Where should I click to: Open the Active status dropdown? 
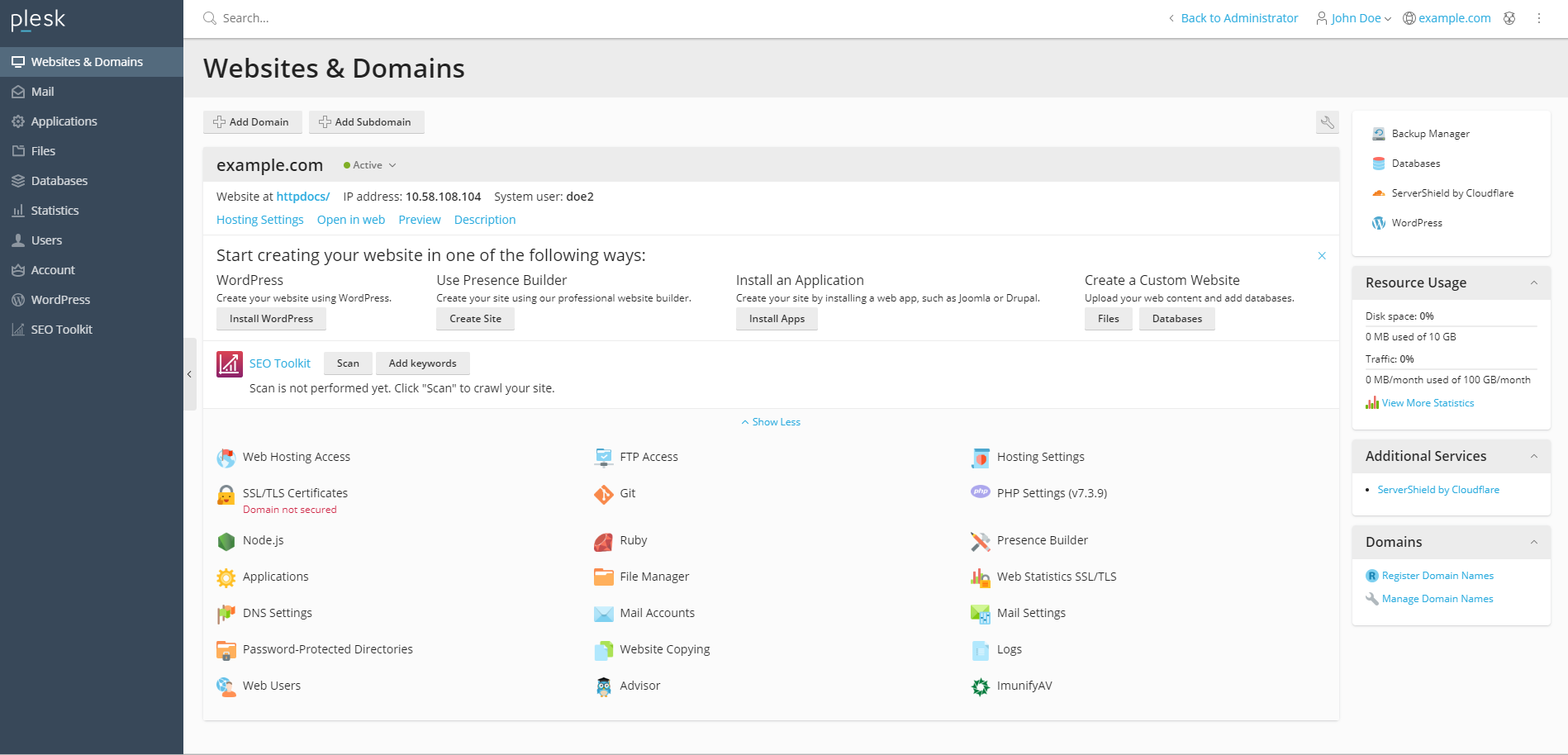coord(370,165)
